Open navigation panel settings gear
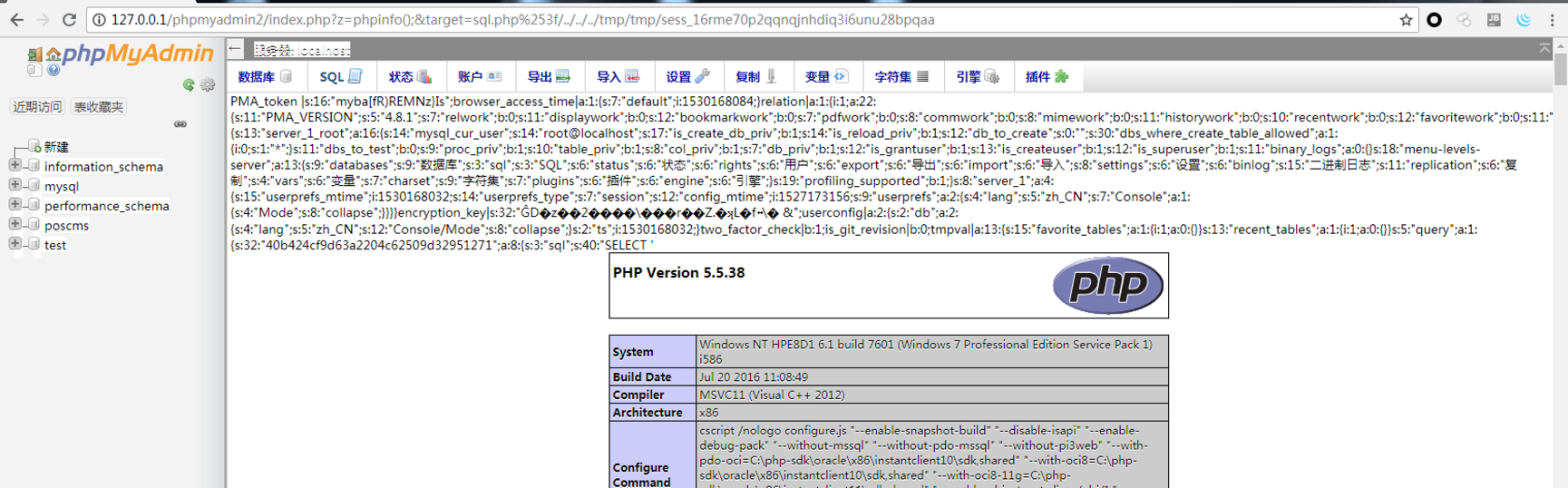 (208, 84)
